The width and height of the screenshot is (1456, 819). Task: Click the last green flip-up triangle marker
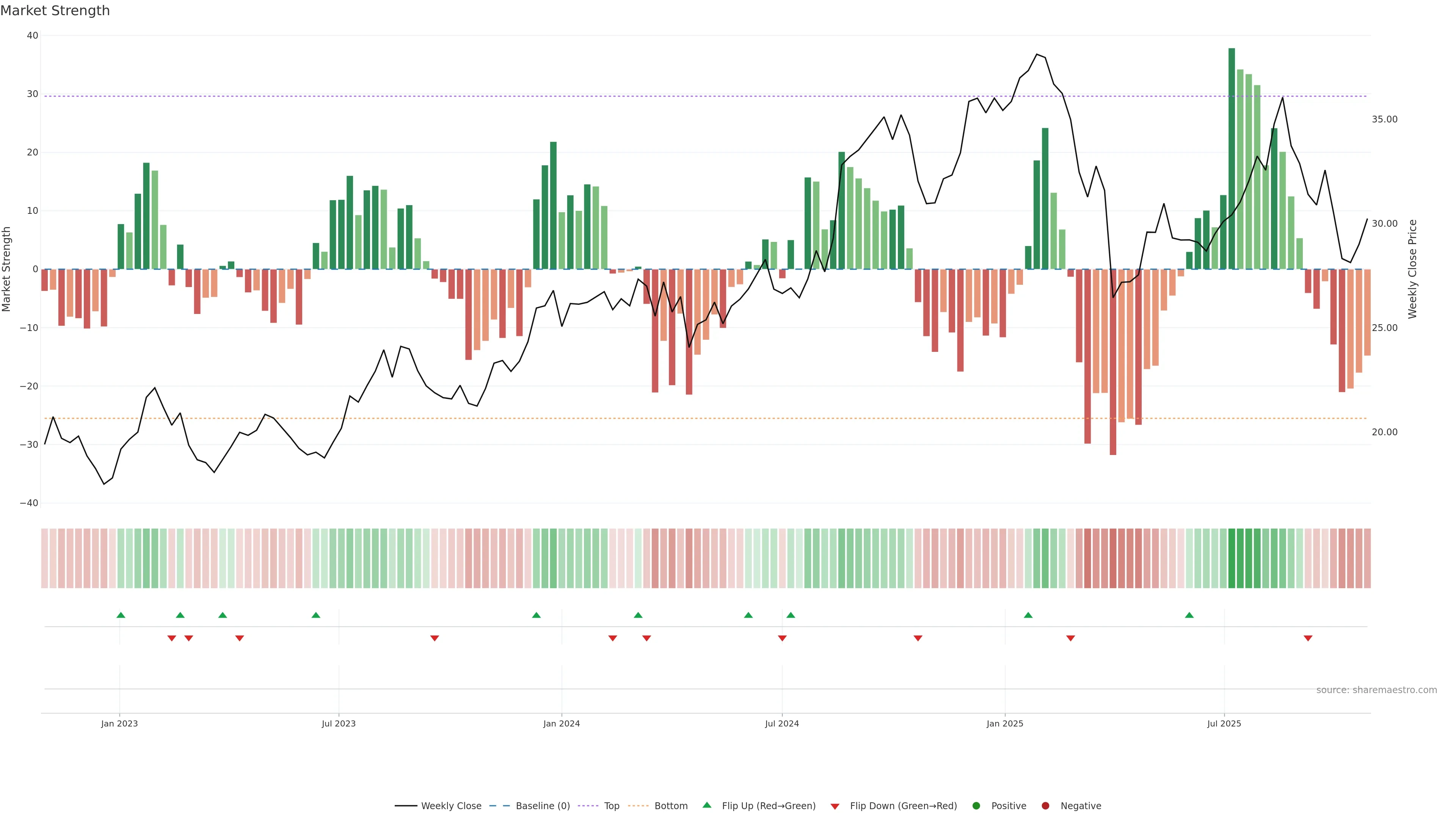click(x=1189, y=615)
